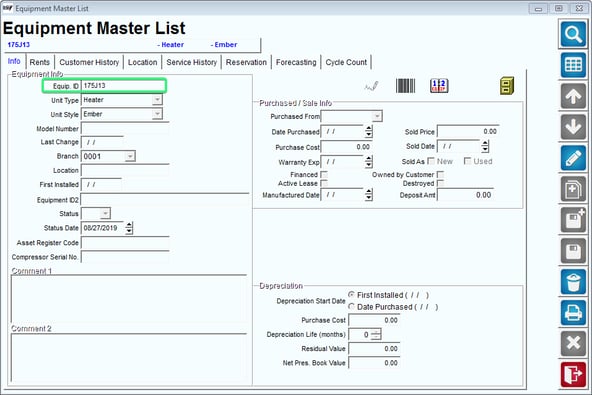Screen dimensions: 592x395
Task: Click the Net Pres. Book Value field
Action: (x=374, y=363)
